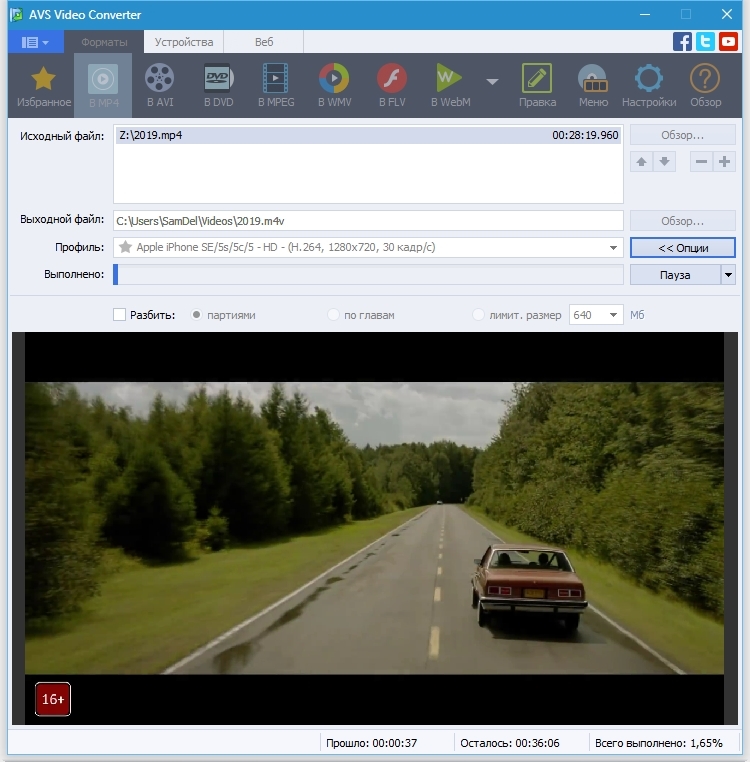Open the Правка edit tool
Screen dimensions: 750x762
click(537, 80)
